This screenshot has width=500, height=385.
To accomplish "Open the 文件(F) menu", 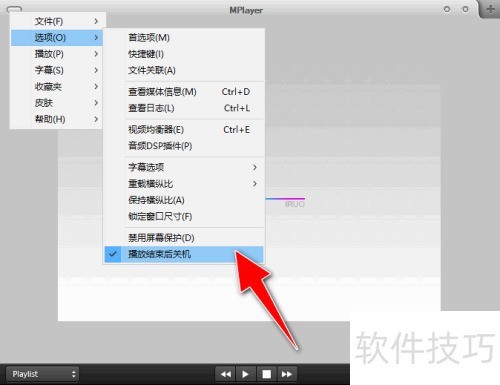I will click(x=57, y=21).
